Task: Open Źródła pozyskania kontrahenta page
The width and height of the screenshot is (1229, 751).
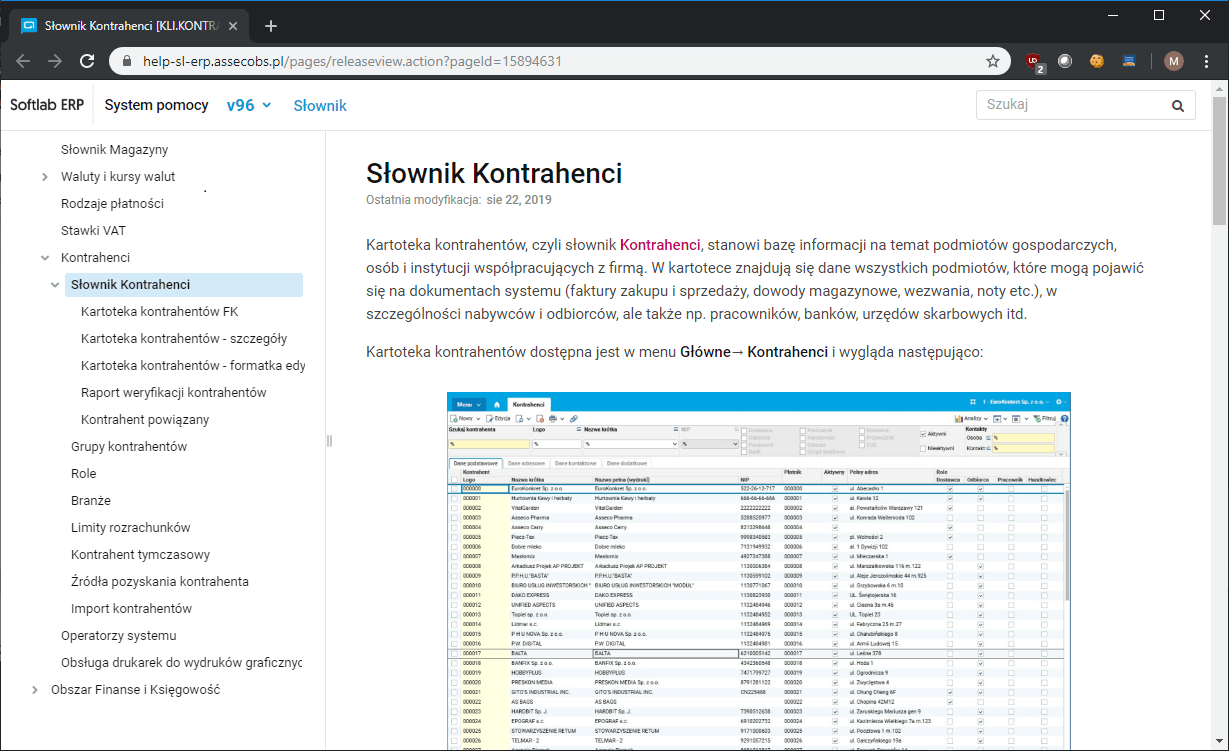Action: [x=160, y=582]
